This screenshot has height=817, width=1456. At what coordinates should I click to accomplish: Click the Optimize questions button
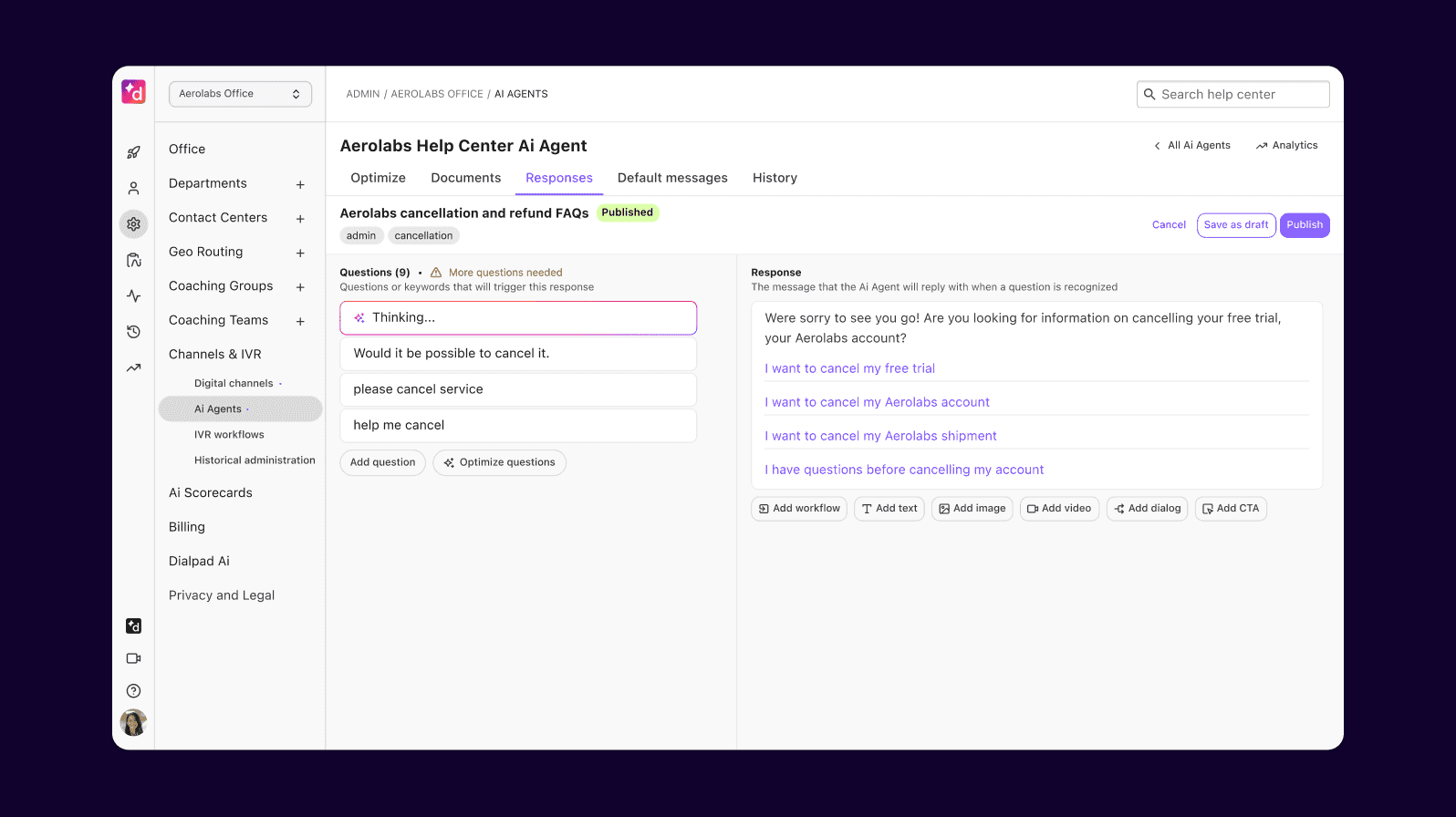pos(499,462)
